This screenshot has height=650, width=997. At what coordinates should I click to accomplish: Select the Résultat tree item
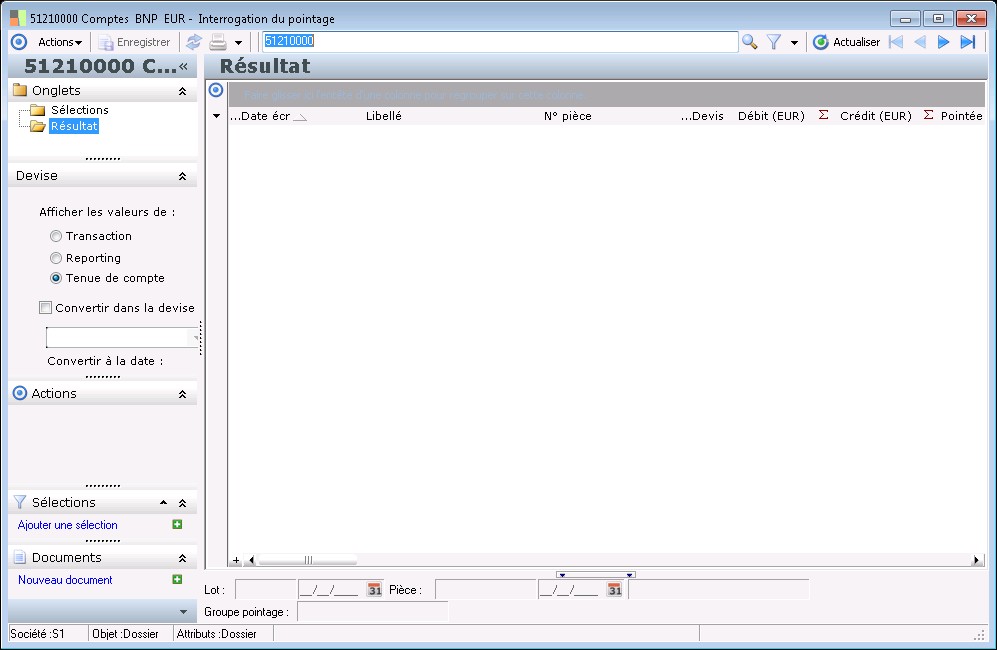pos(74,126)
